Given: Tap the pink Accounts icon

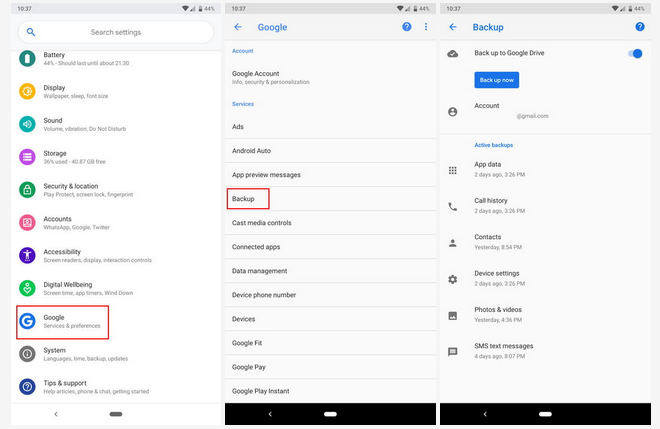Looking at the screenshot, I should 27,223.
